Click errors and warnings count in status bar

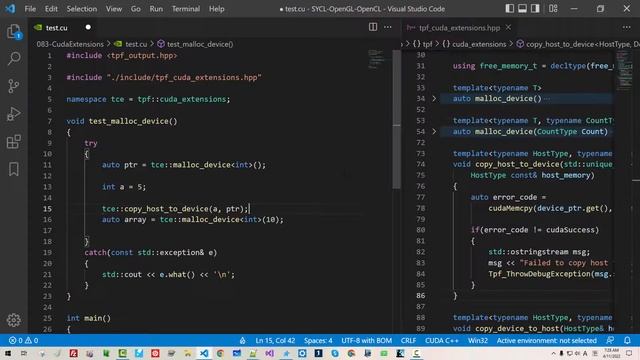(x=23, y=340)
